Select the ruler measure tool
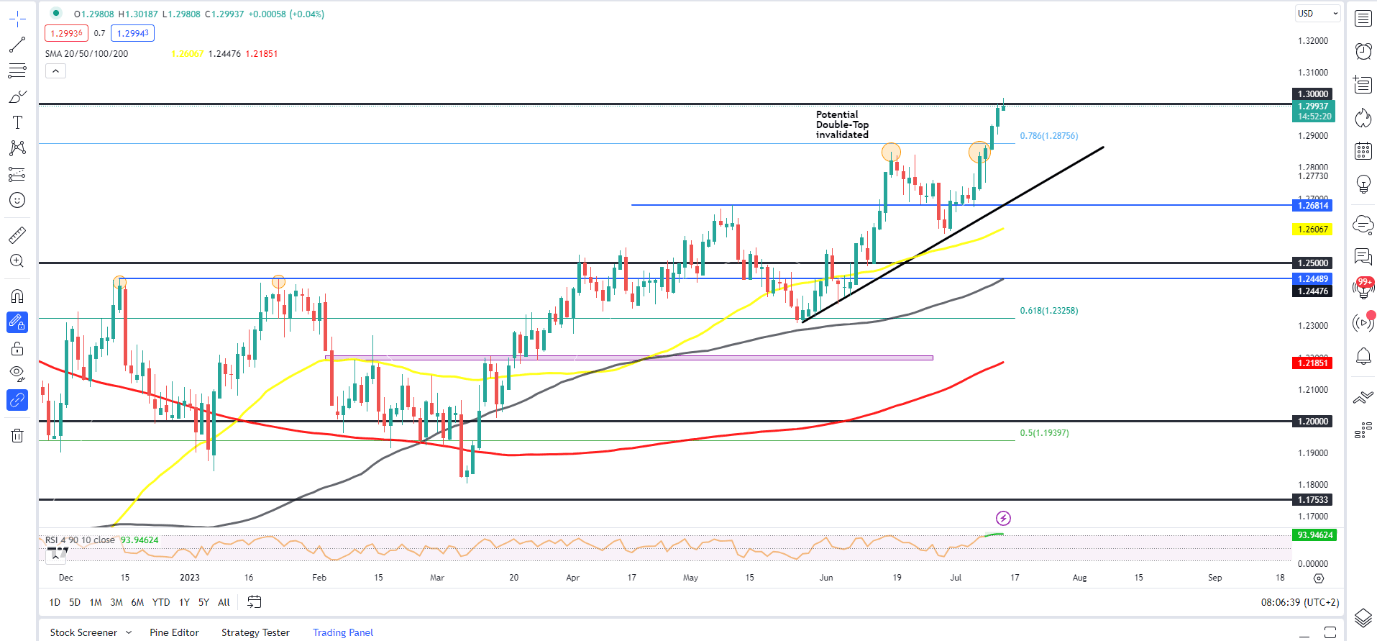 17,235
